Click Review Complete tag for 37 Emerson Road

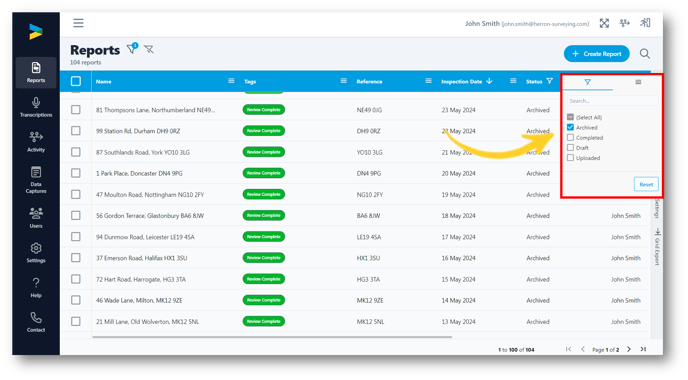tap(264, 258)
